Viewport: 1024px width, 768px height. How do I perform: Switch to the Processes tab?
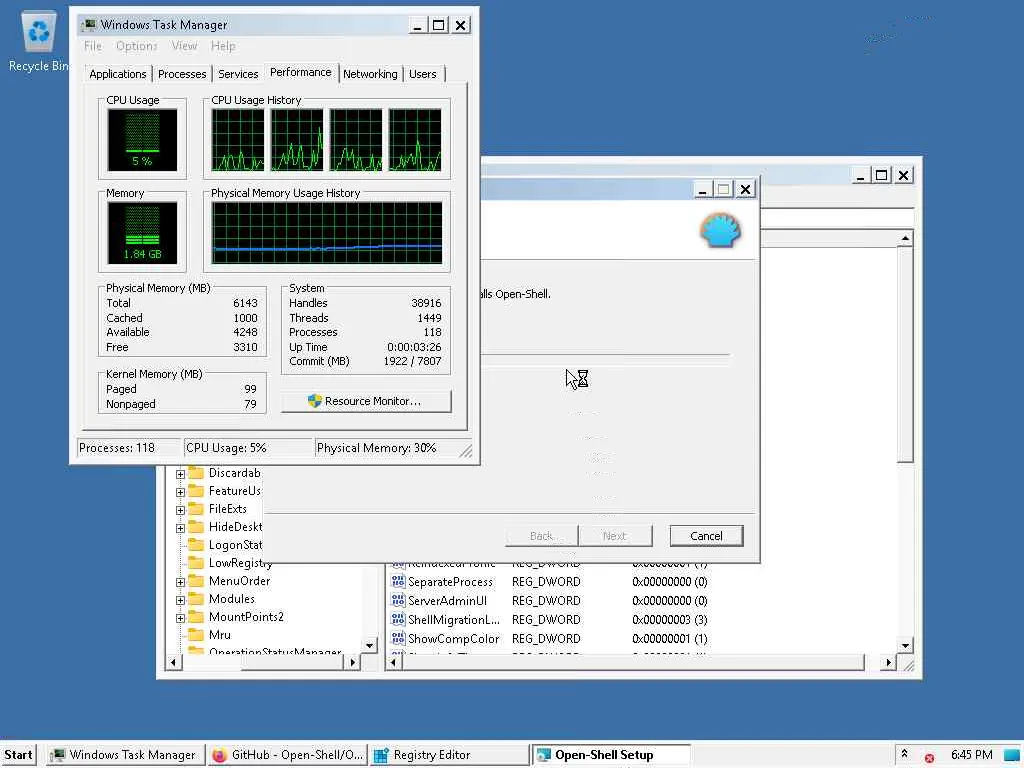(182, 74)
